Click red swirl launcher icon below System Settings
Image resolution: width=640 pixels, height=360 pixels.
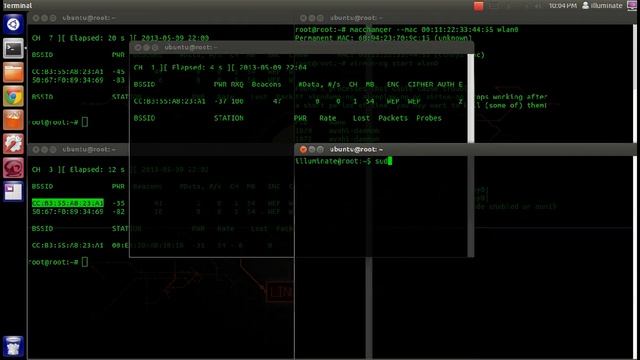(13, 168)
